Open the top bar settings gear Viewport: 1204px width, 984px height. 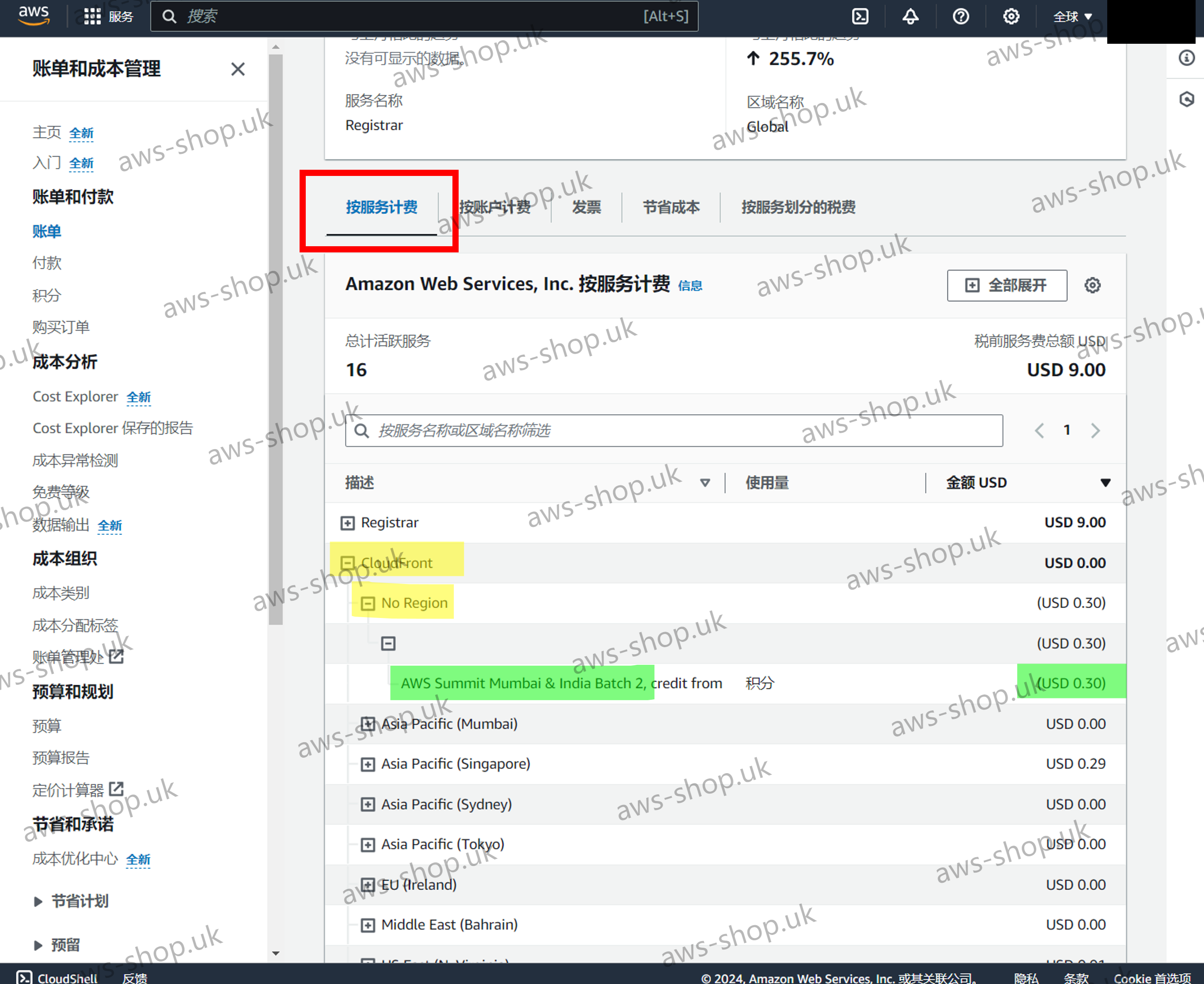[x=1011, y=16]
